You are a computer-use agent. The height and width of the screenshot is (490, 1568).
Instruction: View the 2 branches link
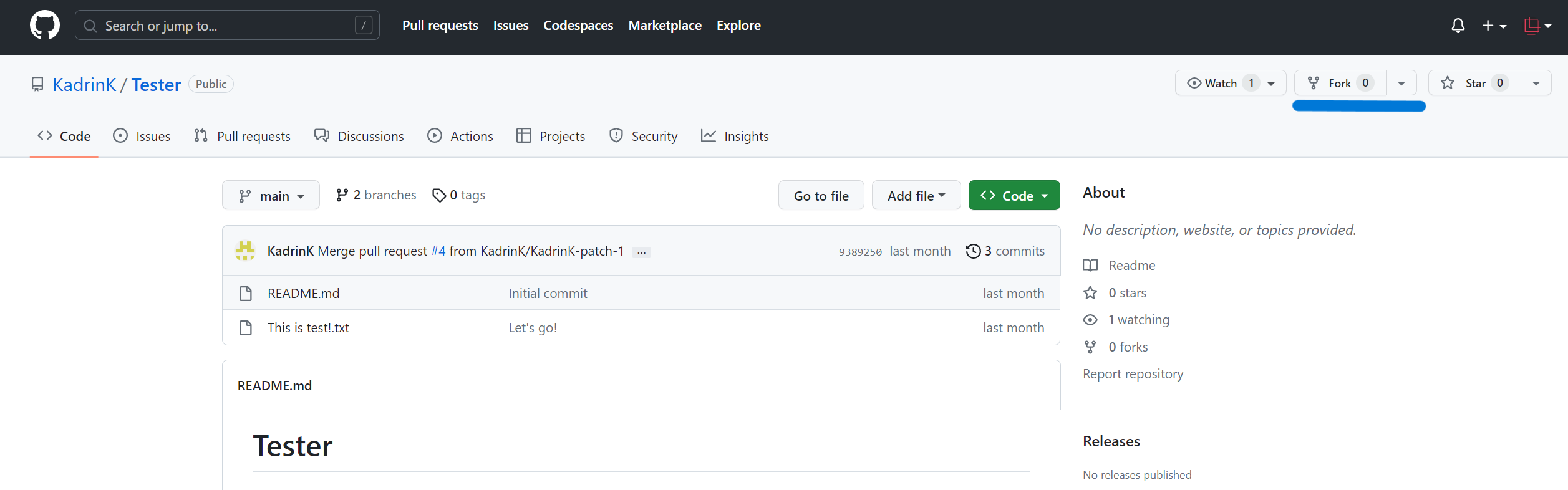375,195
